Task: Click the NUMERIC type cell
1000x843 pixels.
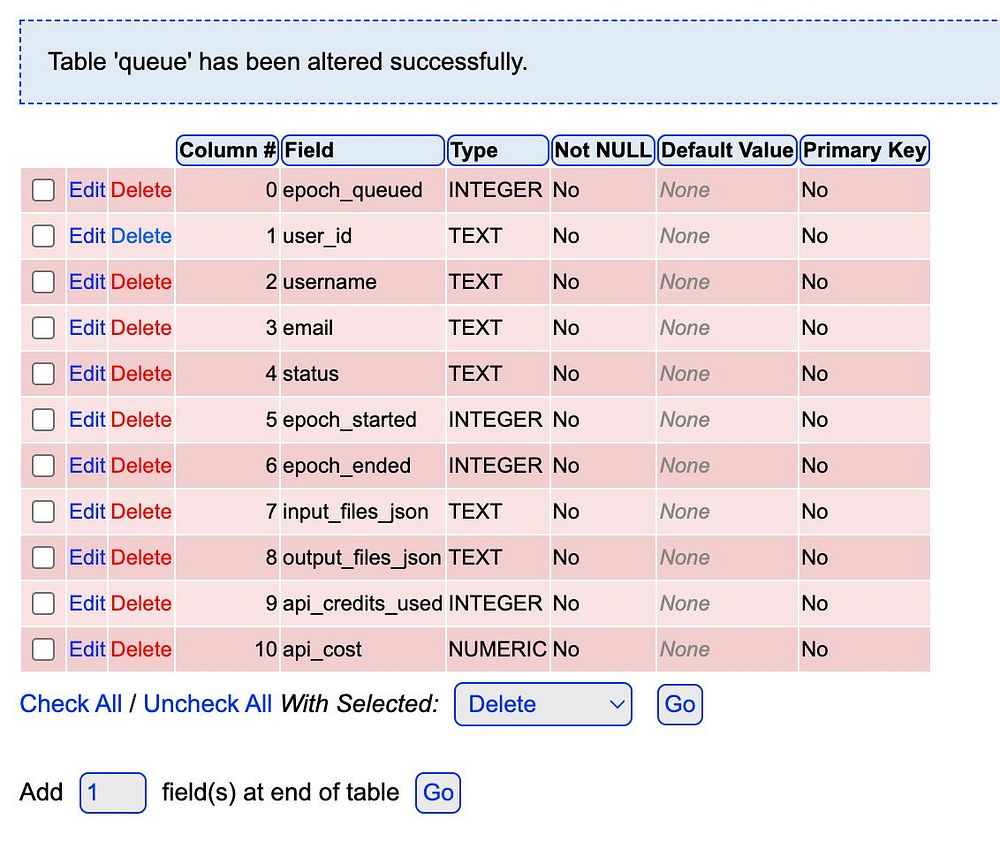Action: [x=497, y=649]
